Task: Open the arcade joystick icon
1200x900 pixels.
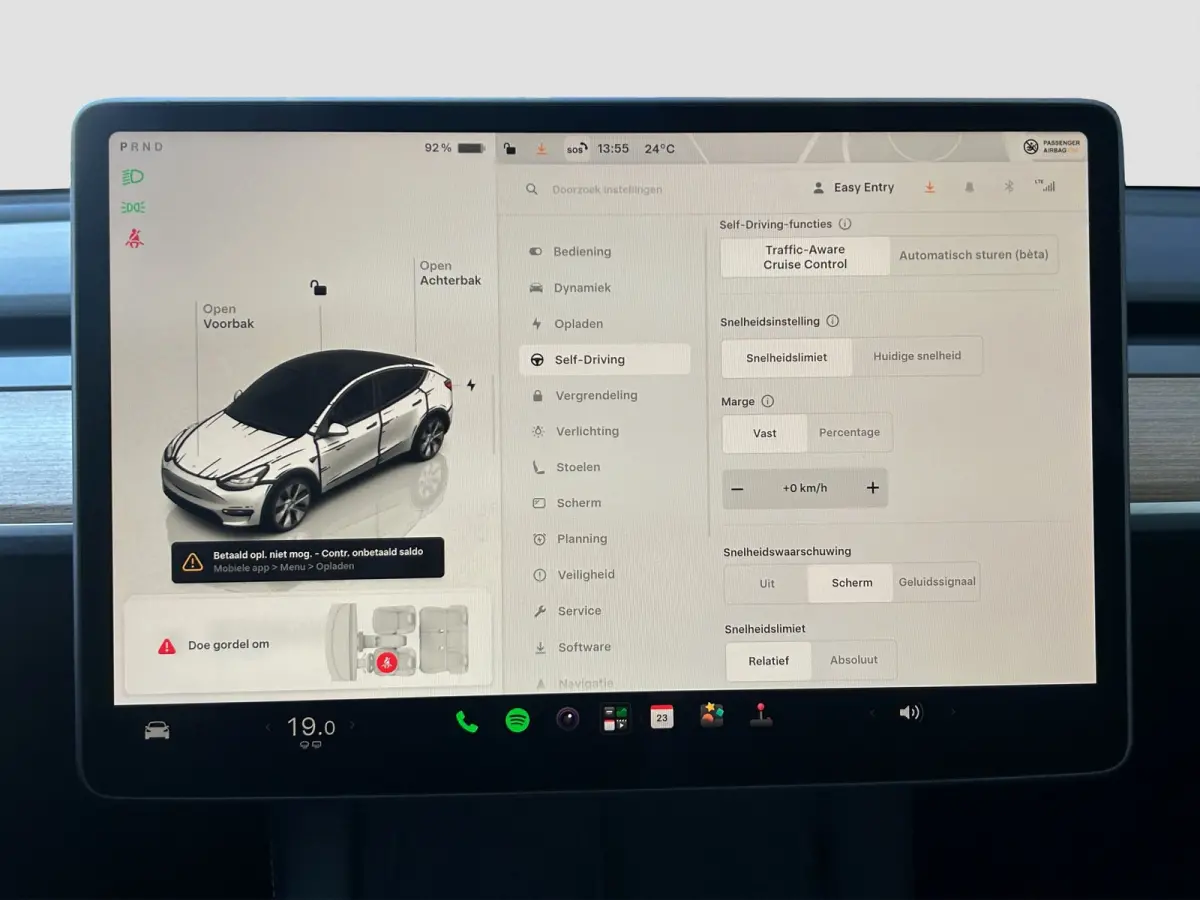Action: pos(761,715)
